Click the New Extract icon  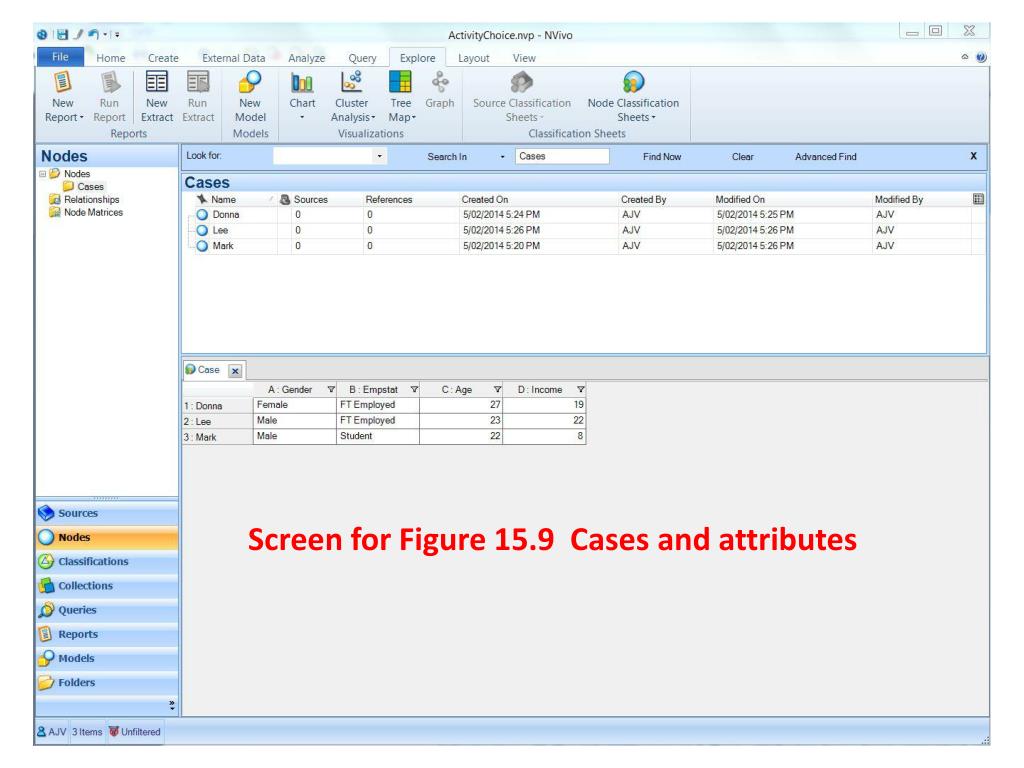pos(157,83)
